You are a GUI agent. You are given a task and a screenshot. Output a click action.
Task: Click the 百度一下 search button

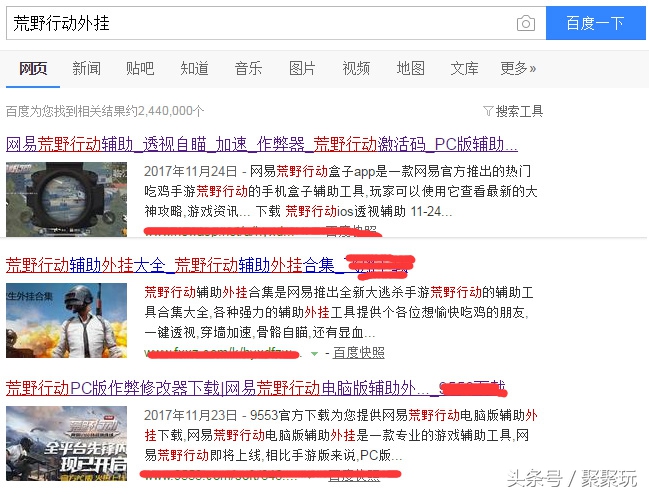596,23
